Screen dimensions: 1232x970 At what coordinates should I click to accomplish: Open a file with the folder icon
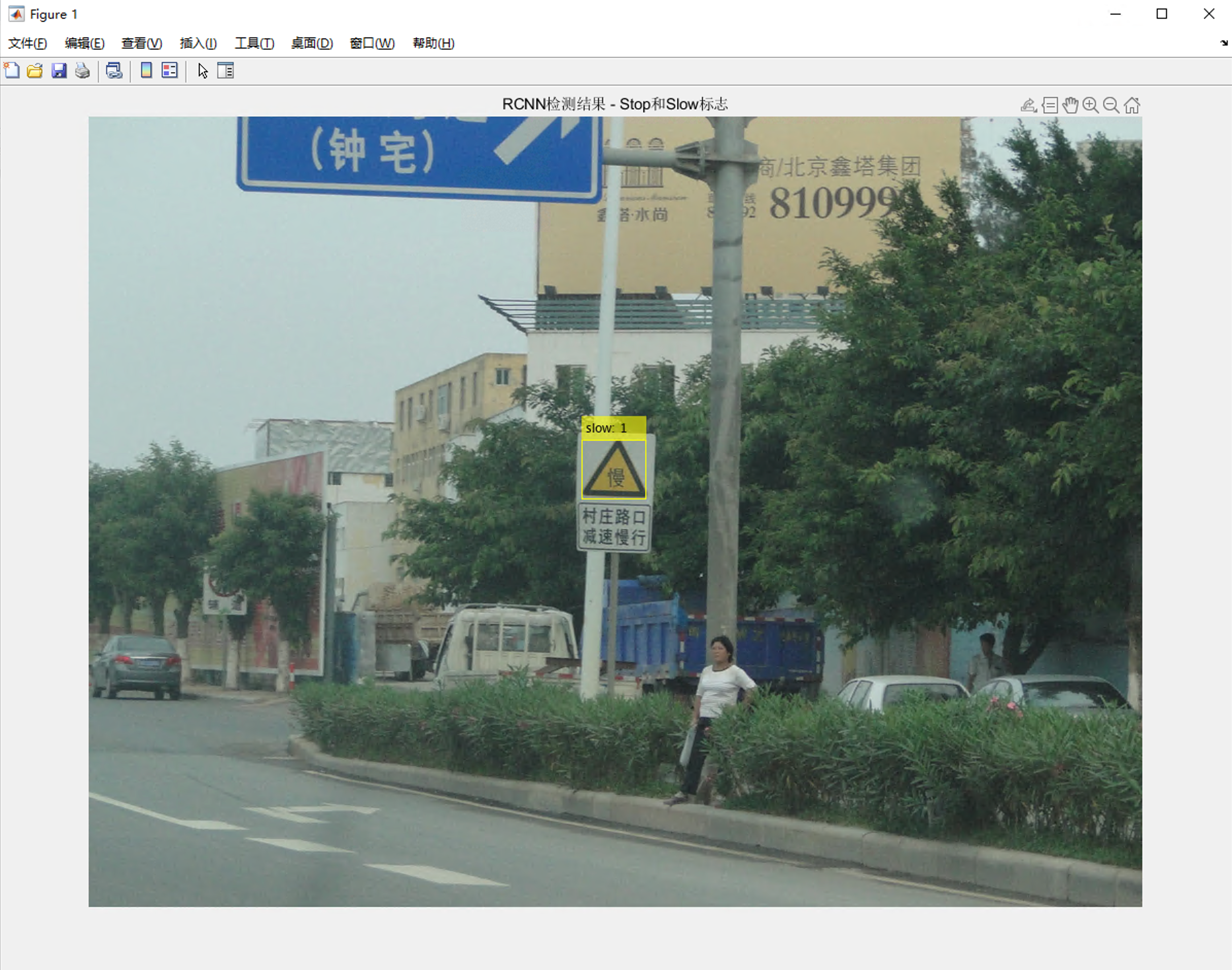coord(34,71)
